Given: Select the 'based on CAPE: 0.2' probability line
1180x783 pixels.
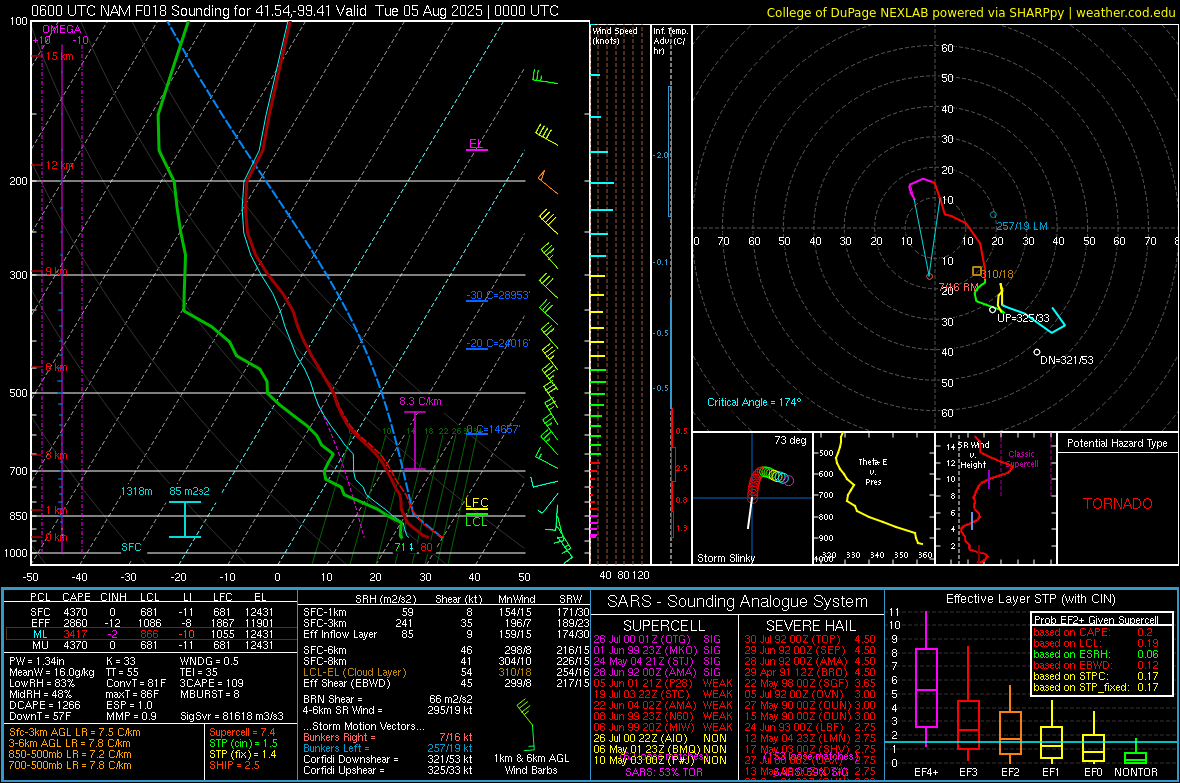Looking at the screenshot, I should (x=1093, y=632).
